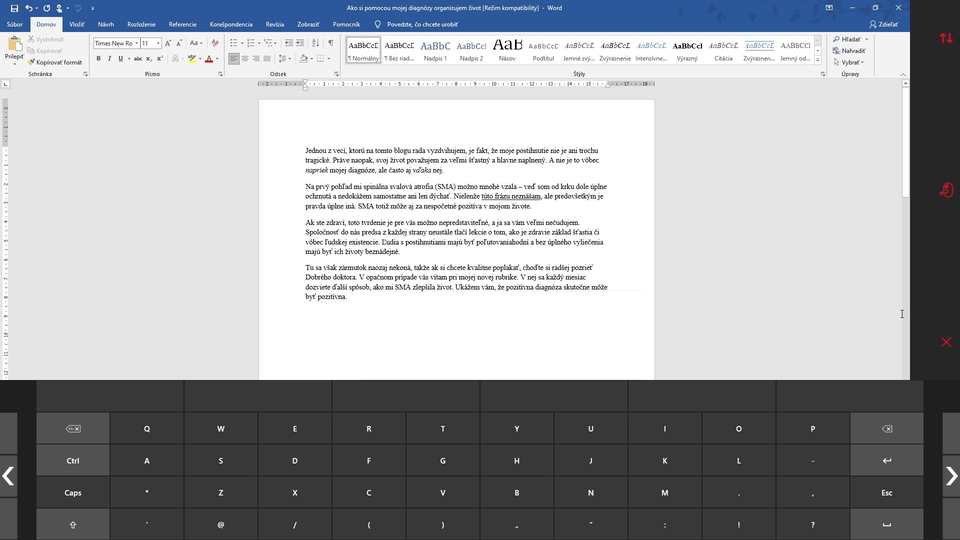Click the lightbulb Tell Me icon
960x540 pixels.
[x=377, y=24]
